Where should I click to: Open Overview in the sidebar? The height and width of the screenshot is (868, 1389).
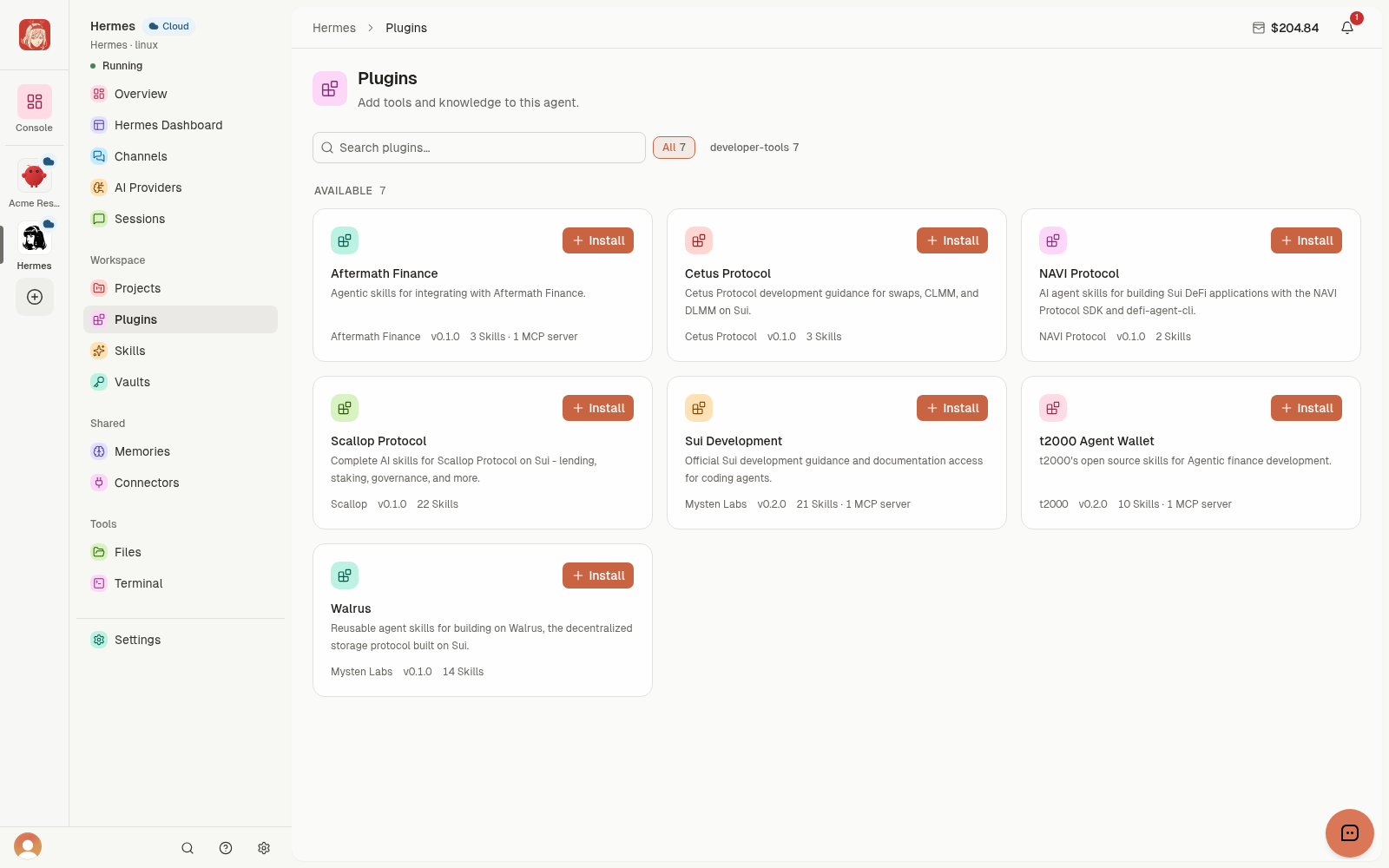tap(181, 94)
